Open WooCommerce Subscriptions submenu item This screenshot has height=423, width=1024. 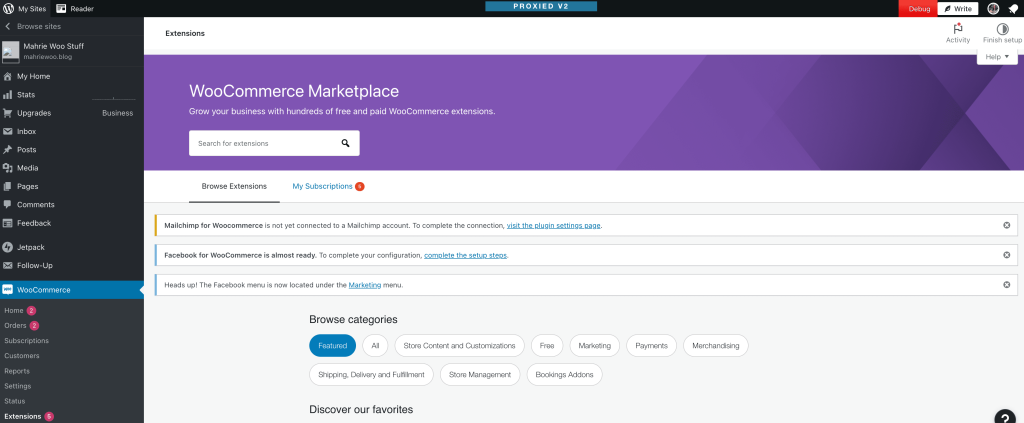(x=26, y=341)
